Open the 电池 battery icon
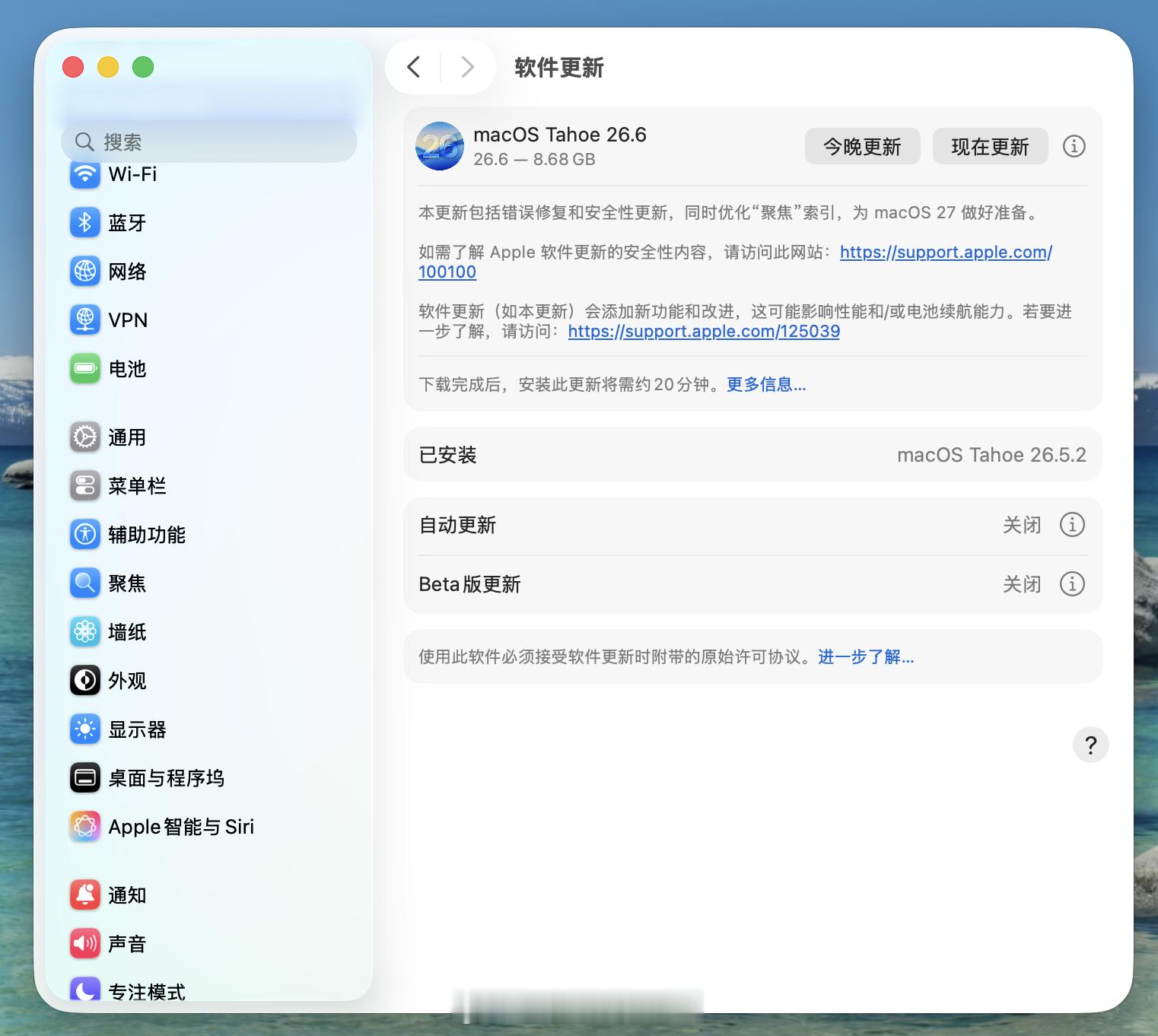The image size is (1158, 1036). tap(85, 369)
